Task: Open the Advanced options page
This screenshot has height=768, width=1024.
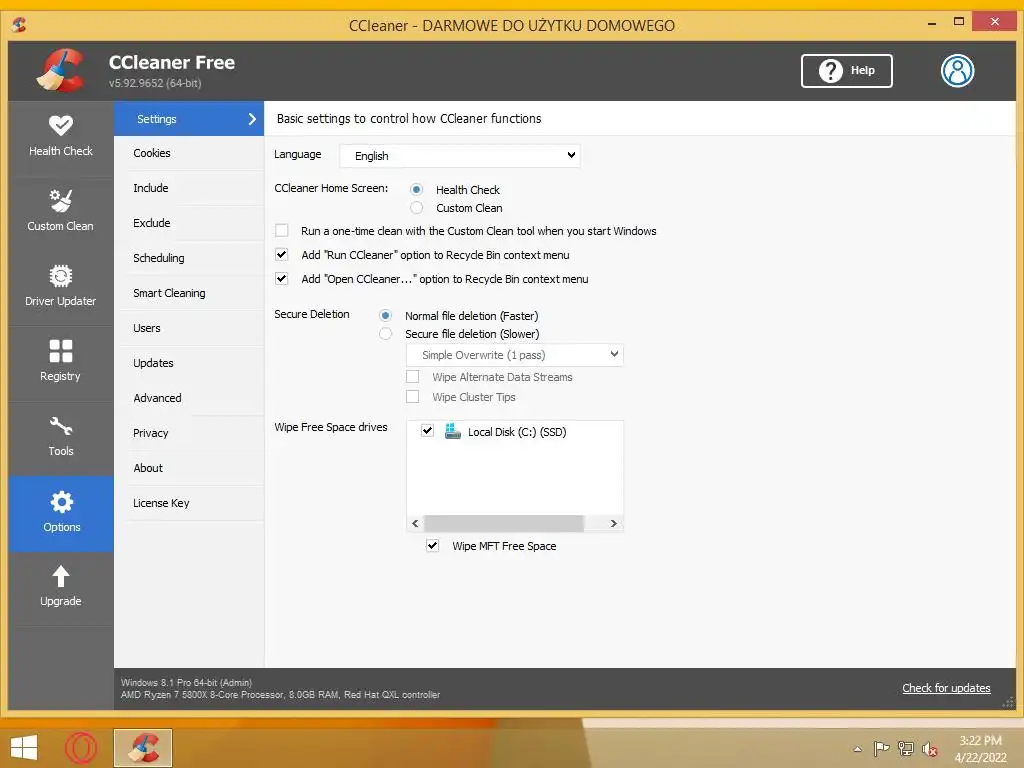Action: pyautogui.click(x=189, y=398)
